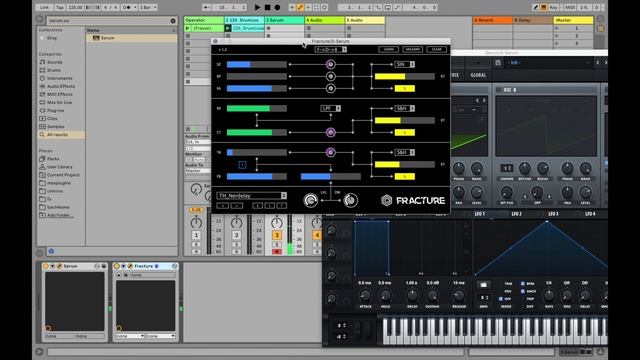
Task: Select the A Reverb return track header
Action: tap(493, 20)
